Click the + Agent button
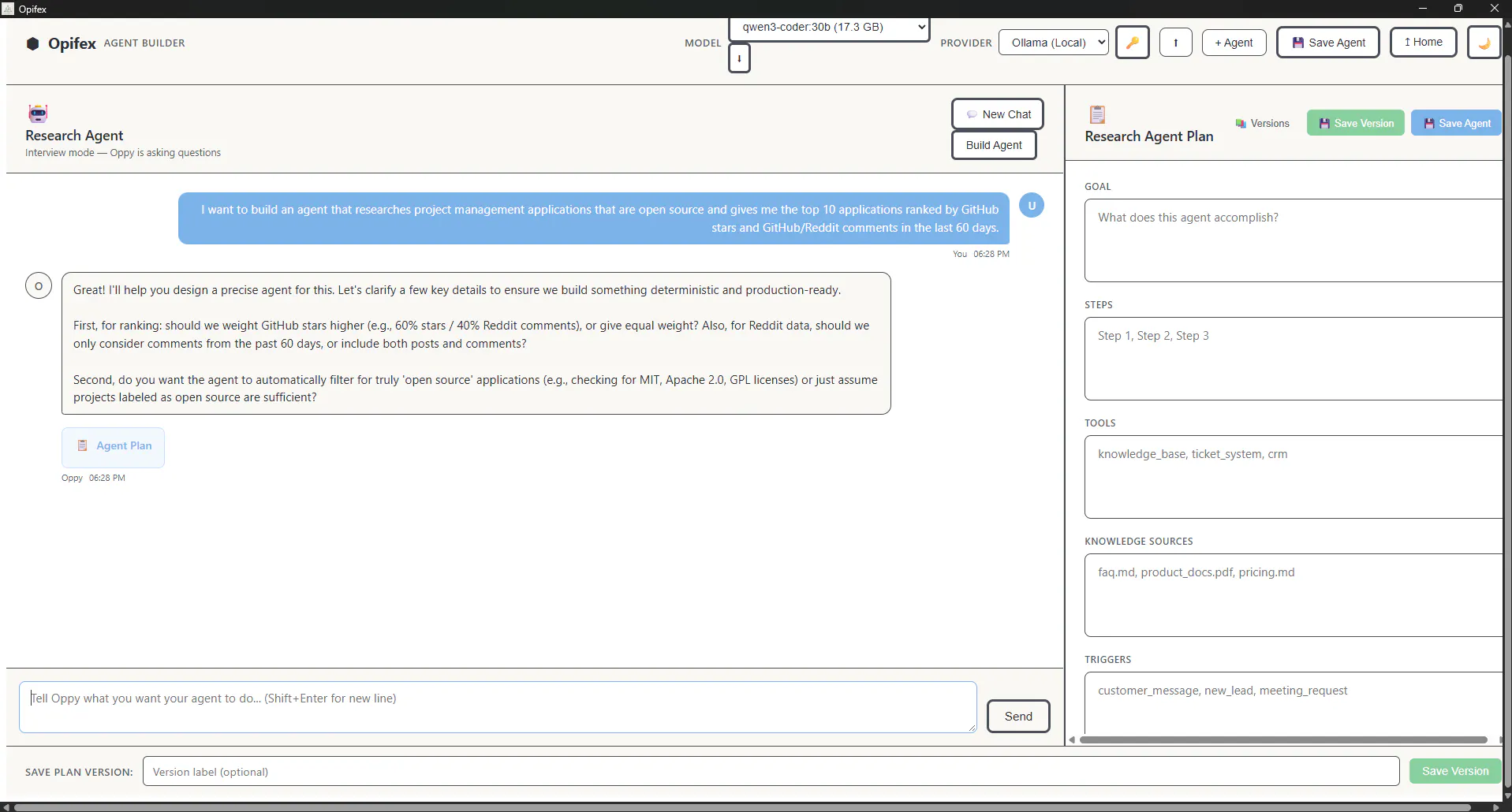 tap(1234, 43)
